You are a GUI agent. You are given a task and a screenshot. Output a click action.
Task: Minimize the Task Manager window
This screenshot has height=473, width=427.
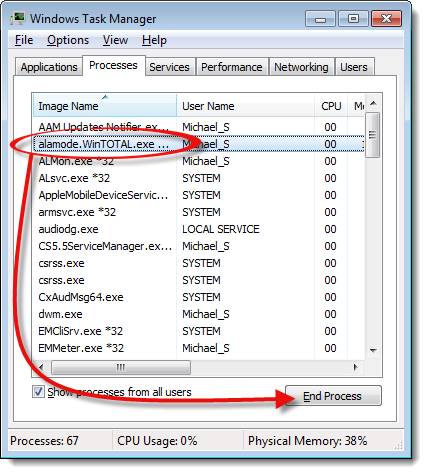[320, 19]
